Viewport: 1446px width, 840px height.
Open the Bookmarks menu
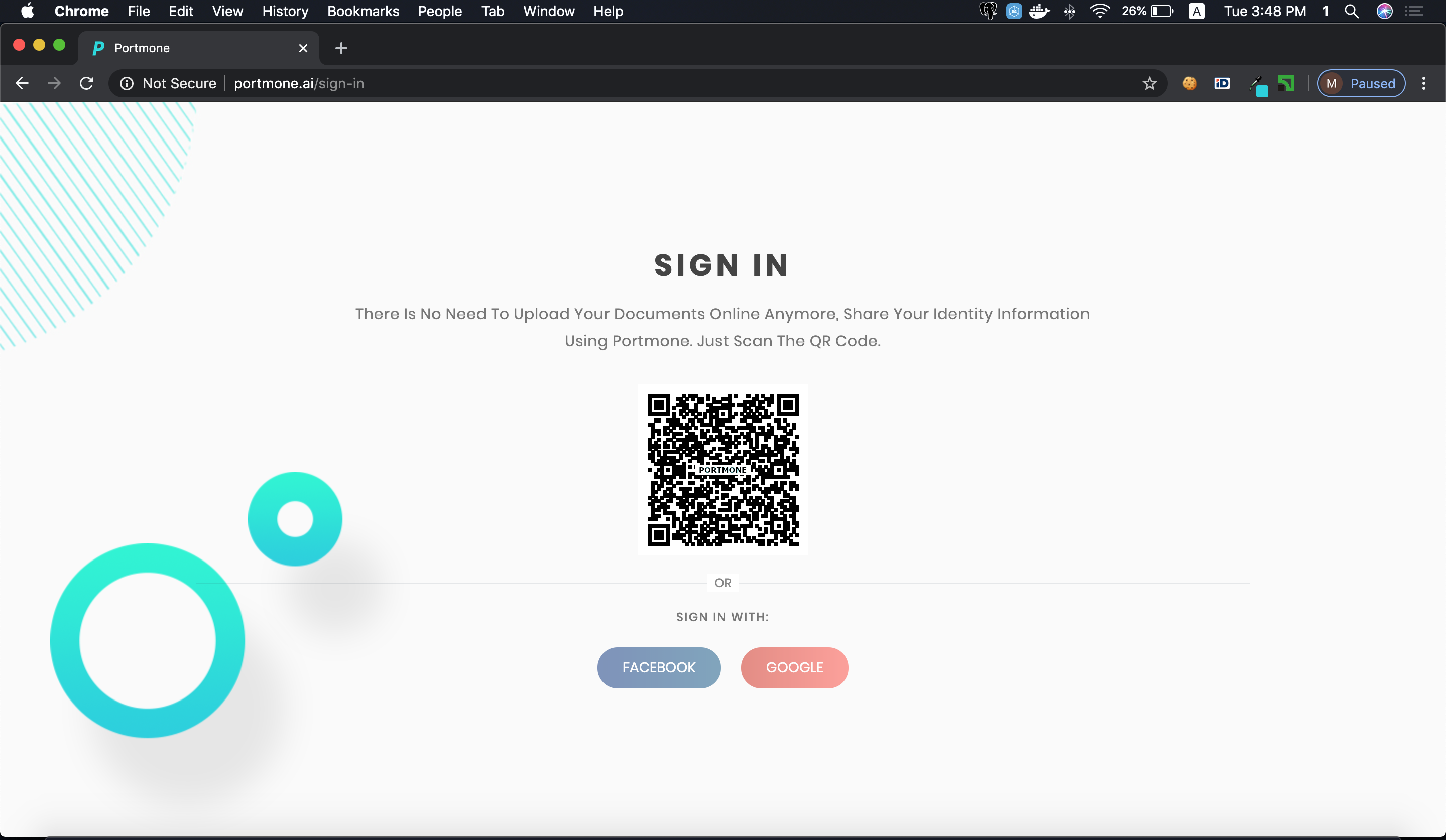pyautogui.click(x=363, y=11)
